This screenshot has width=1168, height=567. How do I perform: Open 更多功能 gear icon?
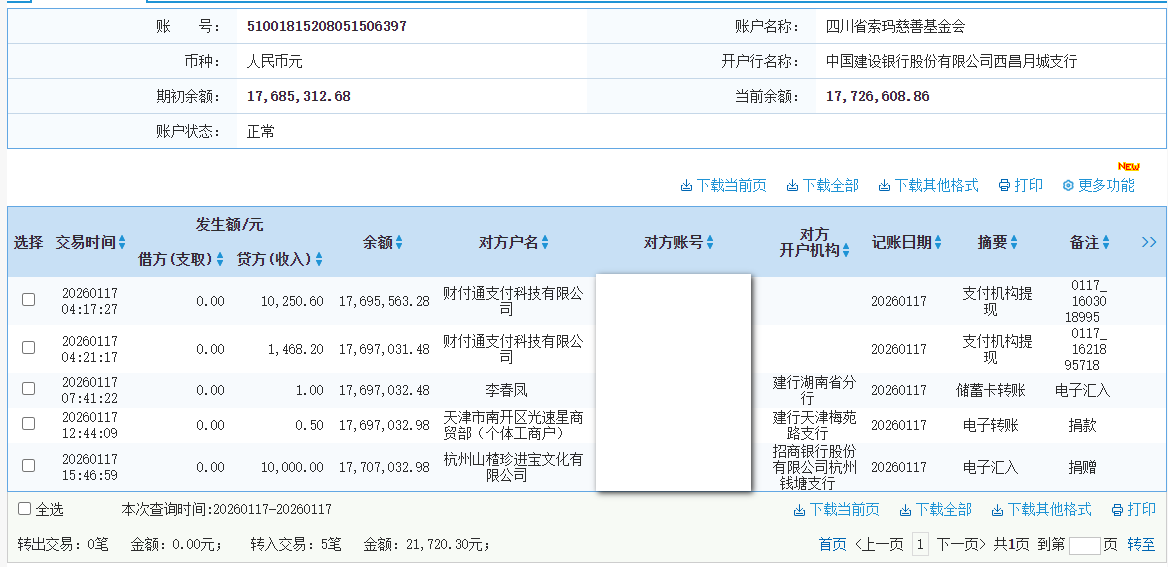pos(1068,186)
